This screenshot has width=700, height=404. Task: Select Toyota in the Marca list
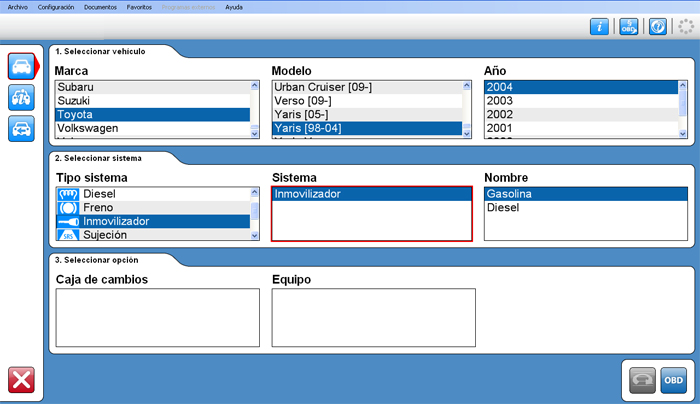(x=152, y=114)
